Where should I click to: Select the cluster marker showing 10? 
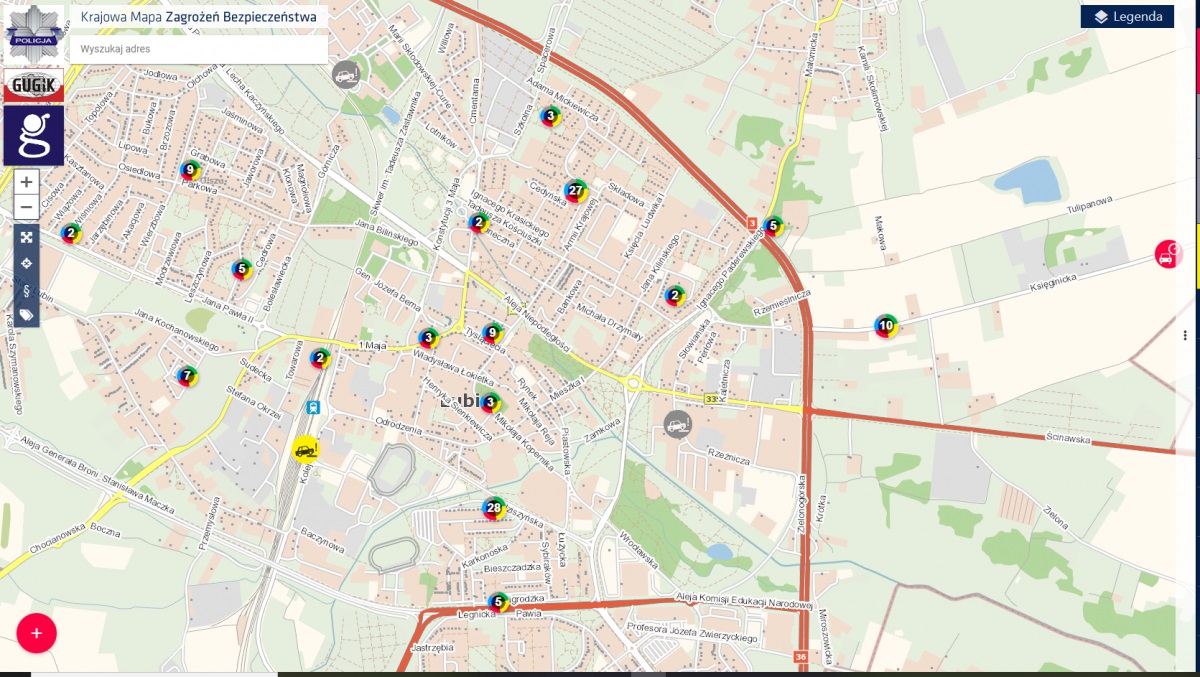point(885,325)
